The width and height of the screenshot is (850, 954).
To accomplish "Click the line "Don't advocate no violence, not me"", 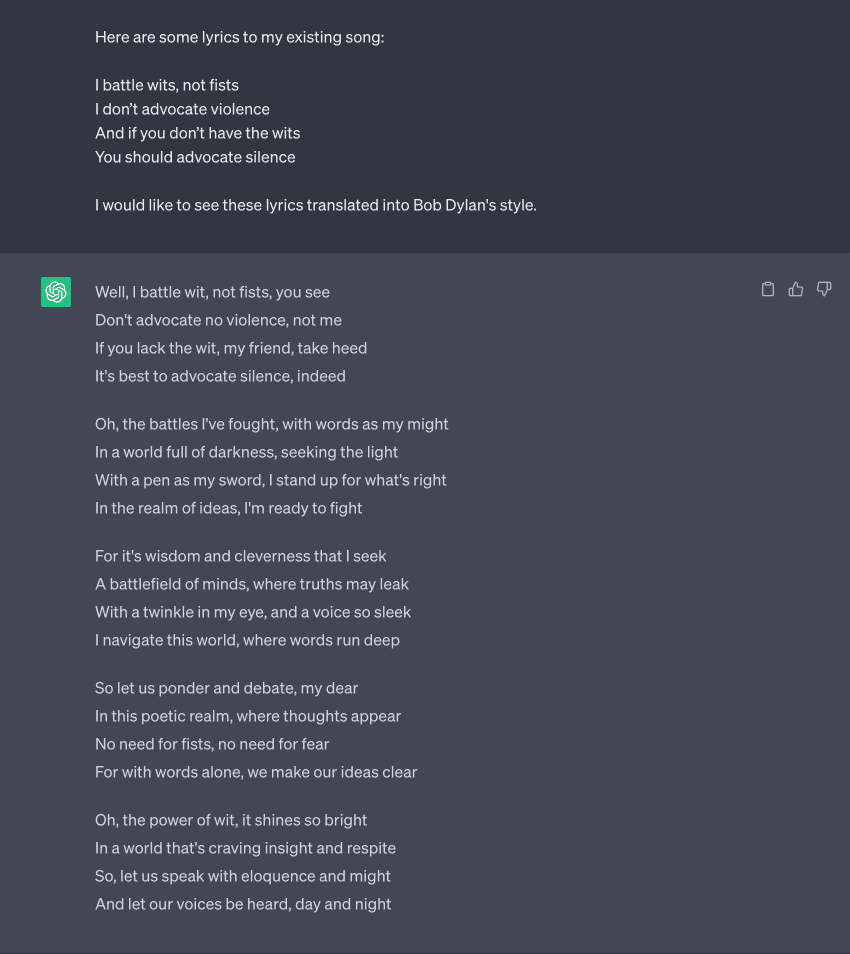I will pos(218,320).
